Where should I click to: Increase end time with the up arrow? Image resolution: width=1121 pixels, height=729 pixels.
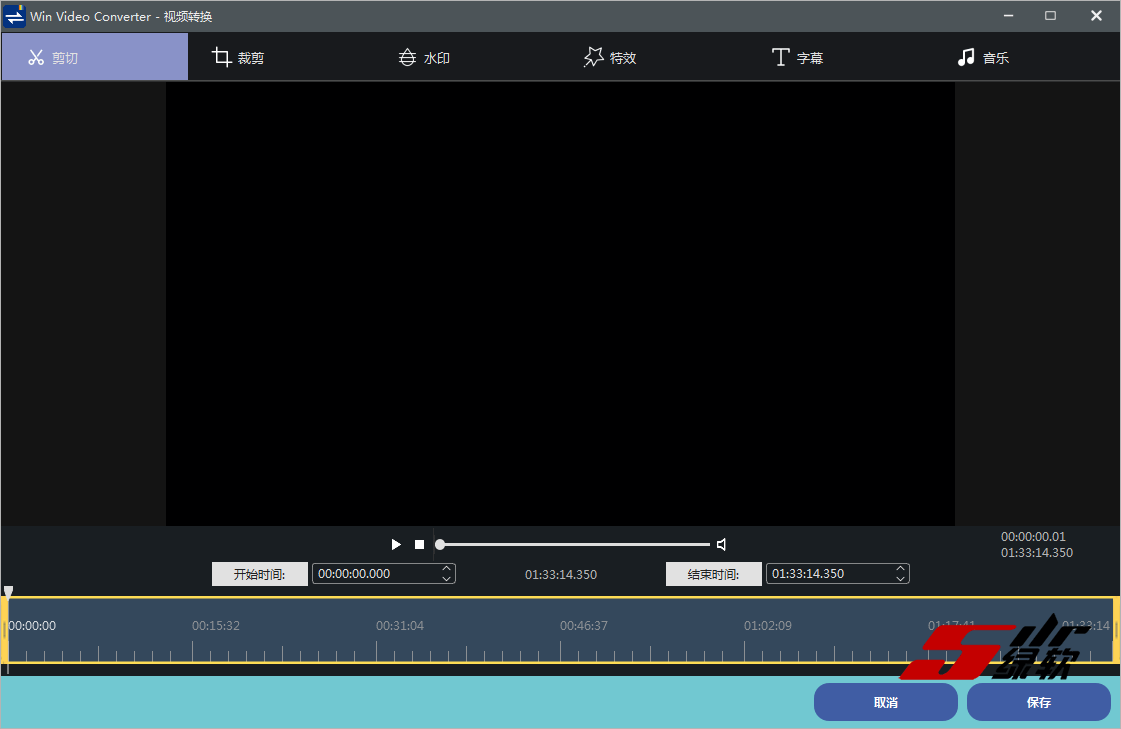901,569
